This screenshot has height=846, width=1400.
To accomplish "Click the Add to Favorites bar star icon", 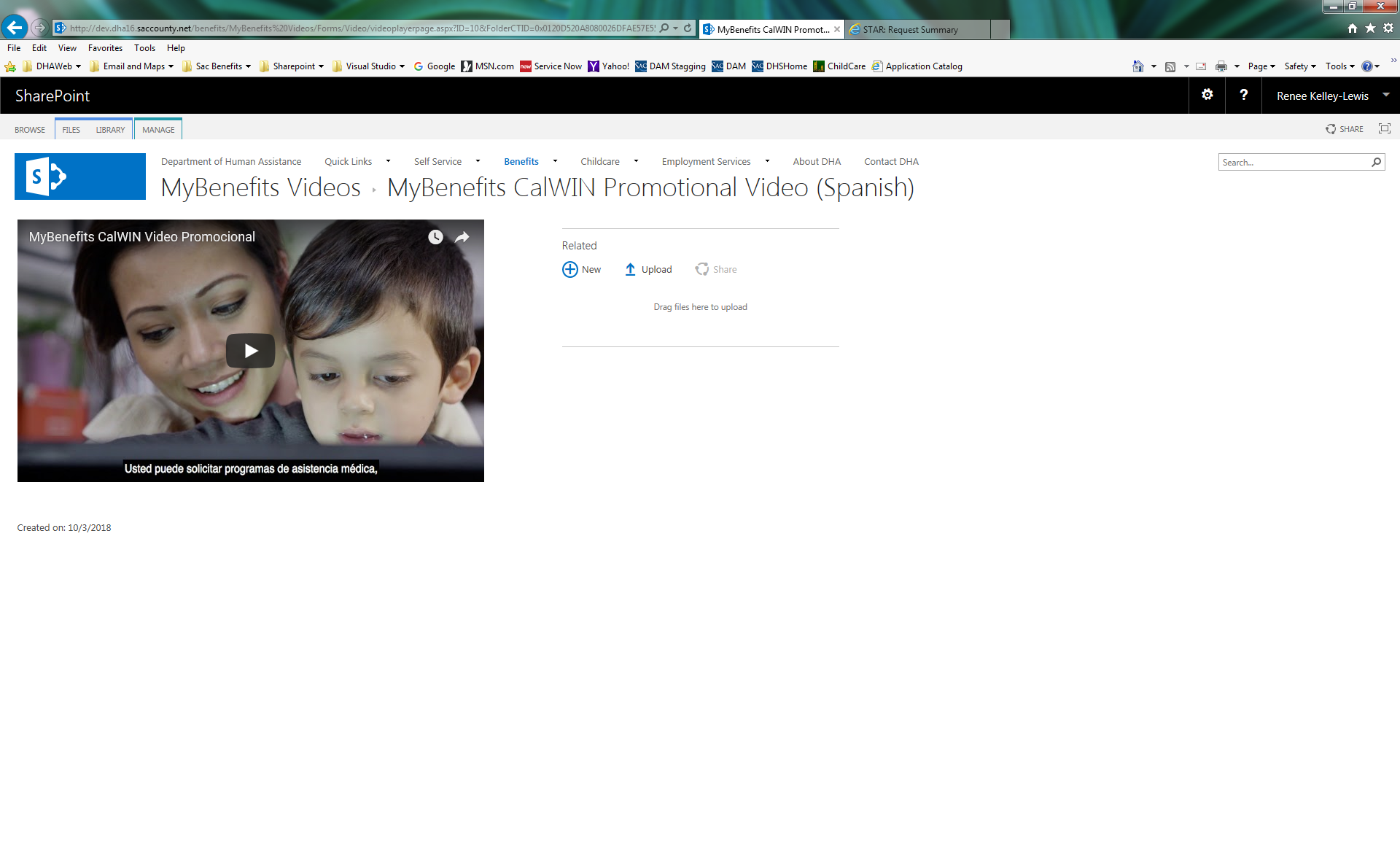I will coord(10,66).
